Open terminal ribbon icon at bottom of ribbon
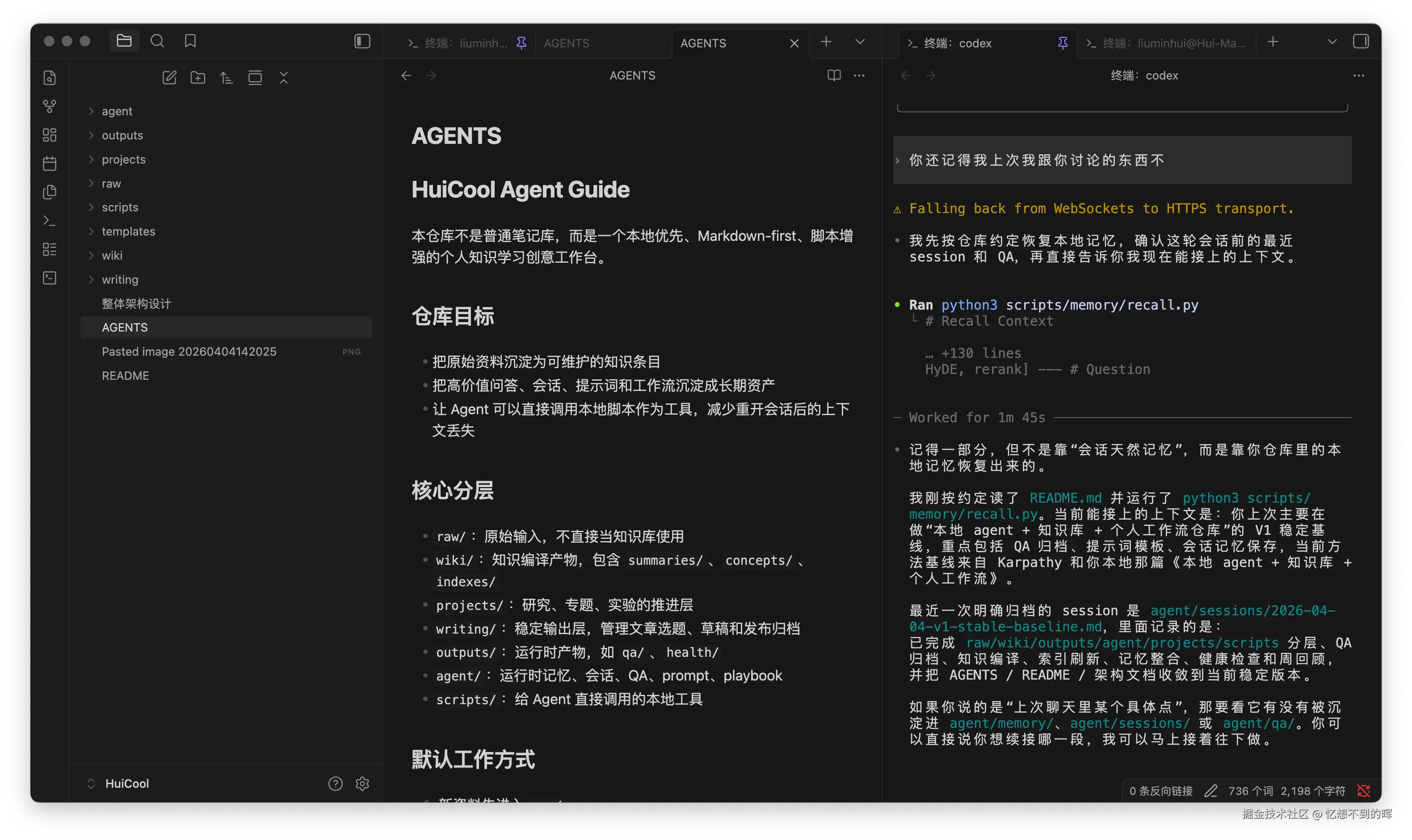 point(50,278)
